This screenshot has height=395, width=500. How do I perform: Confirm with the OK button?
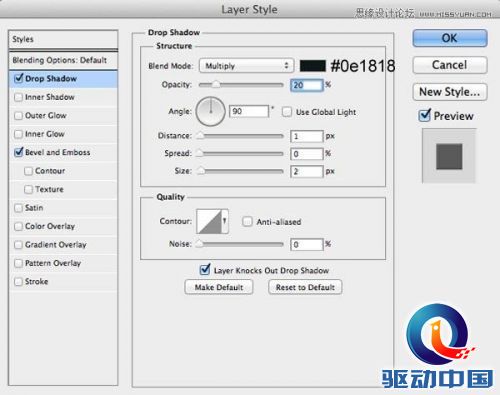click(x=450, y=38)
